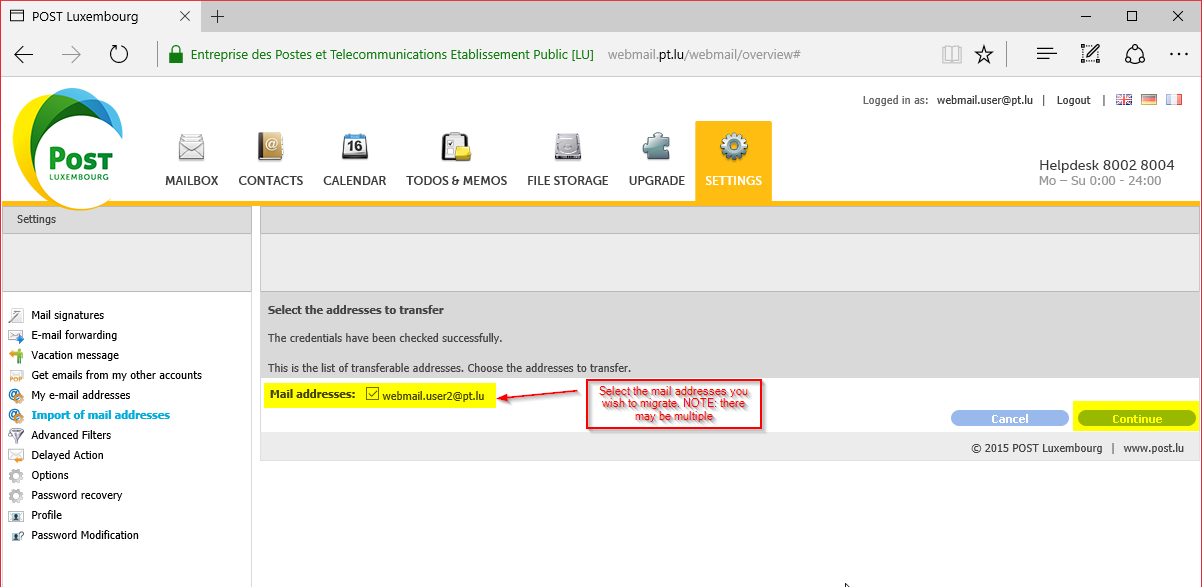Open Password Modification
Viewport: 1202px width, 587px height.
[85, 535]
